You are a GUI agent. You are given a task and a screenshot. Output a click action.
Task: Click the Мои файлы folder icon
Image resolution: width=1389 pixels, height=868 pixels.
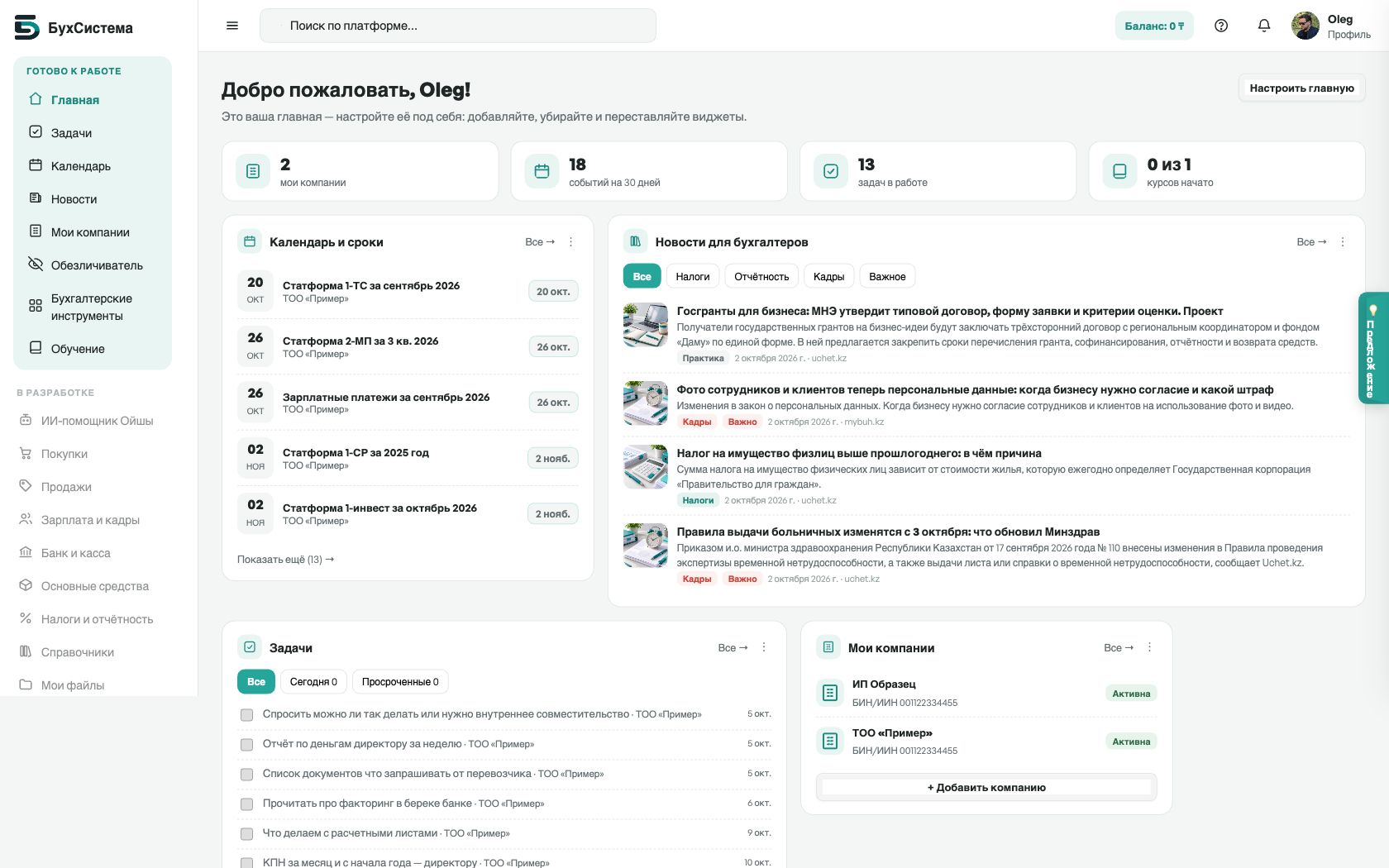26,685
